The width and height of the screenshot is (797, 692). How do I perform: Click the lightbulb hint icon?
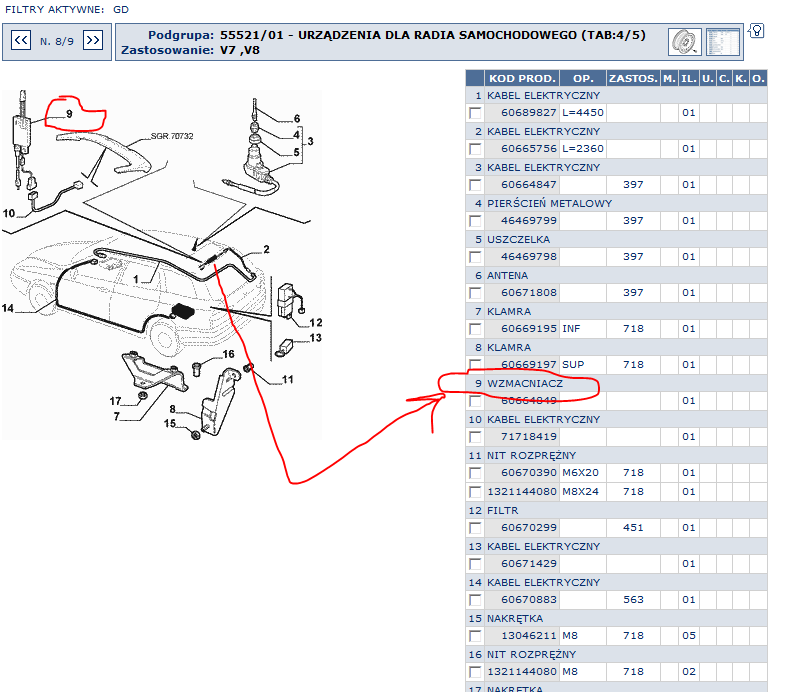[x=756, y=31]
